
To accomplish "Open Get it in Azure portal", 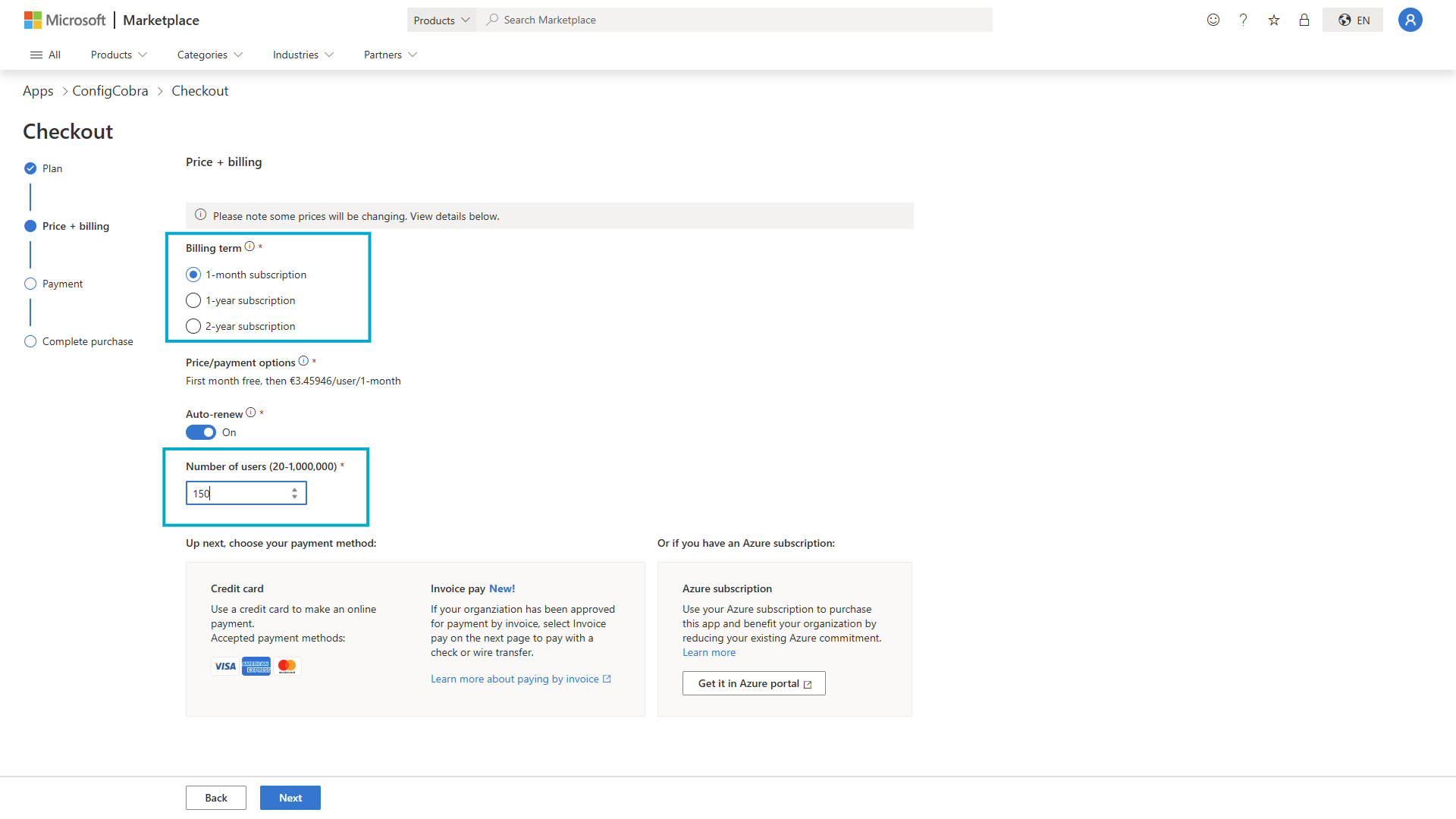I will (x=754, y=683).
